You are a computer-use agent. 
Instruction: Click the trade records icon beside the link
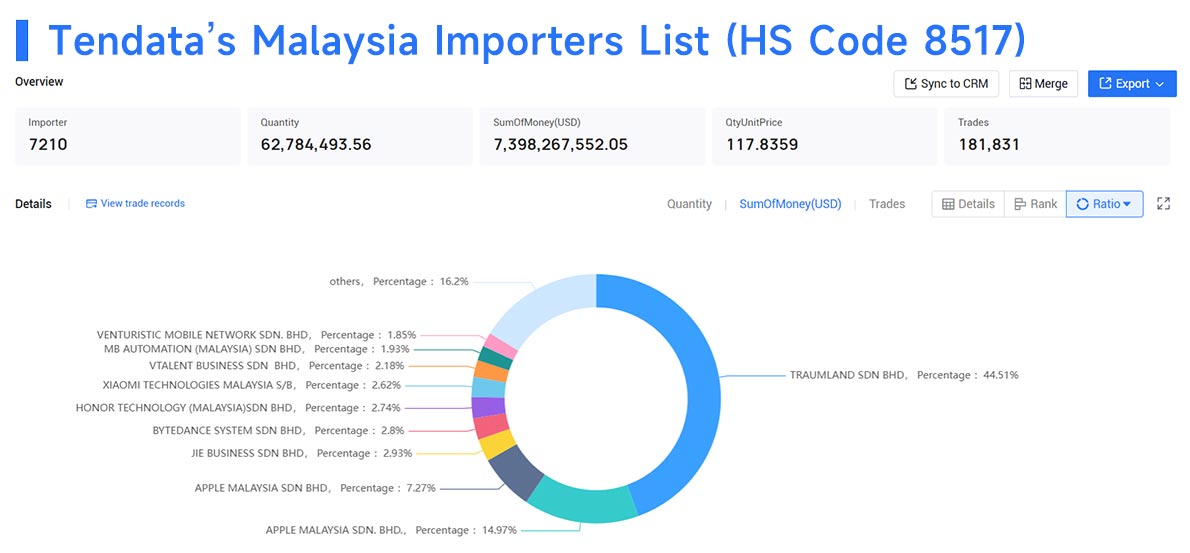(x=92, y=203)
